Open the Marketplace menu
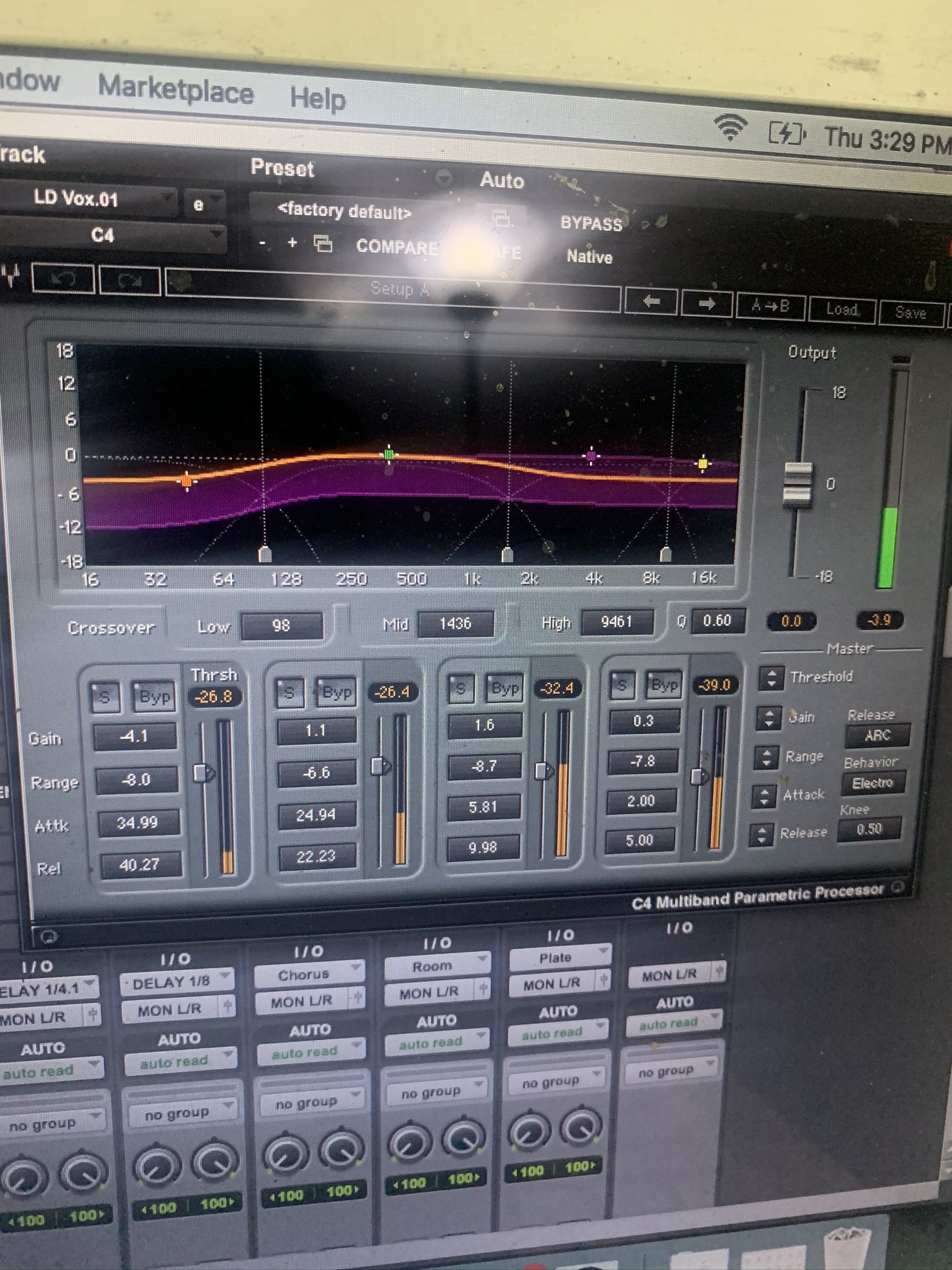This screenshot has height=1270, width=952. point(176,89)
